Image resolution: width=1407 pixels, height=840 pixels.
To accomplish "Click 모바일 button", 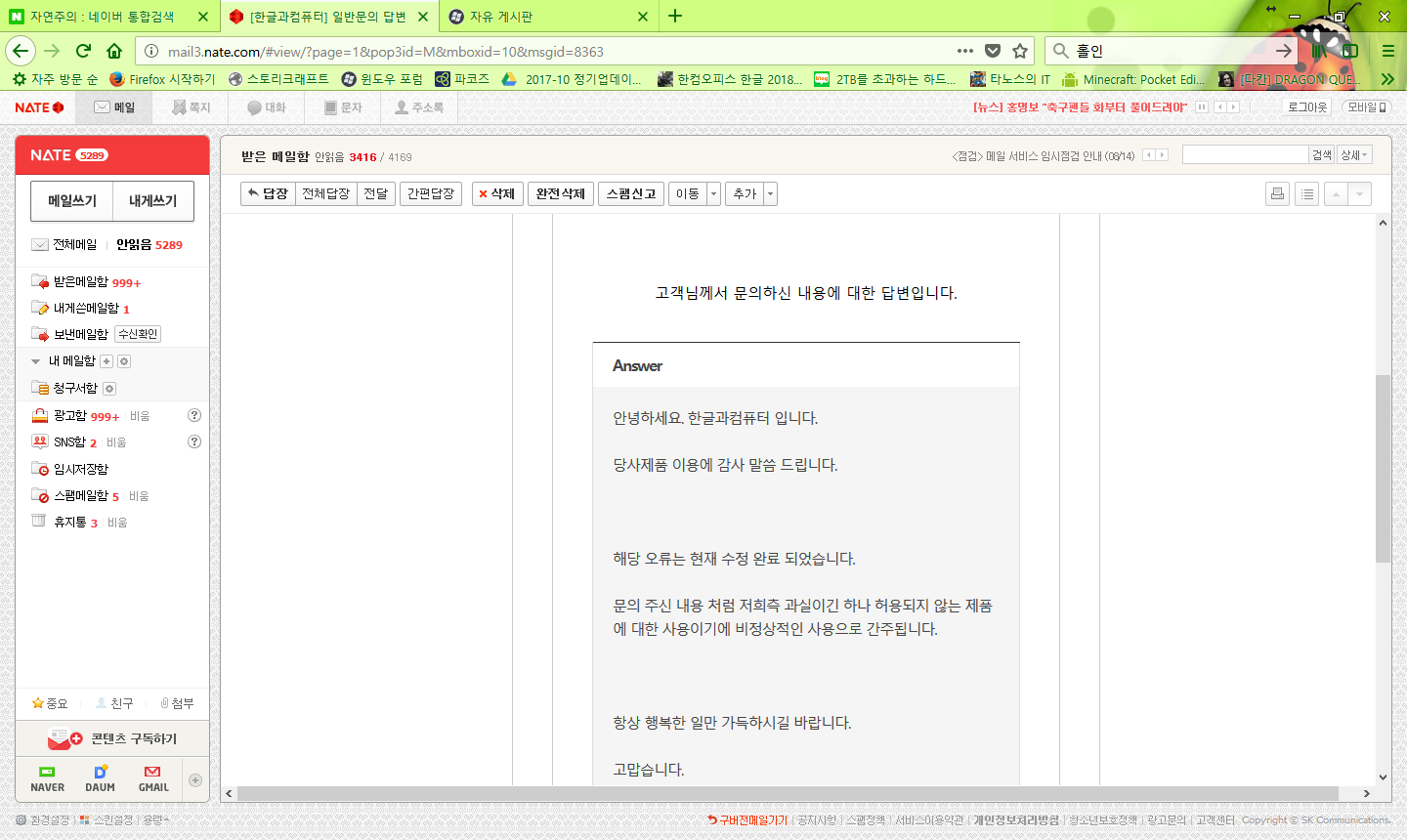I will click(1366, 107).
